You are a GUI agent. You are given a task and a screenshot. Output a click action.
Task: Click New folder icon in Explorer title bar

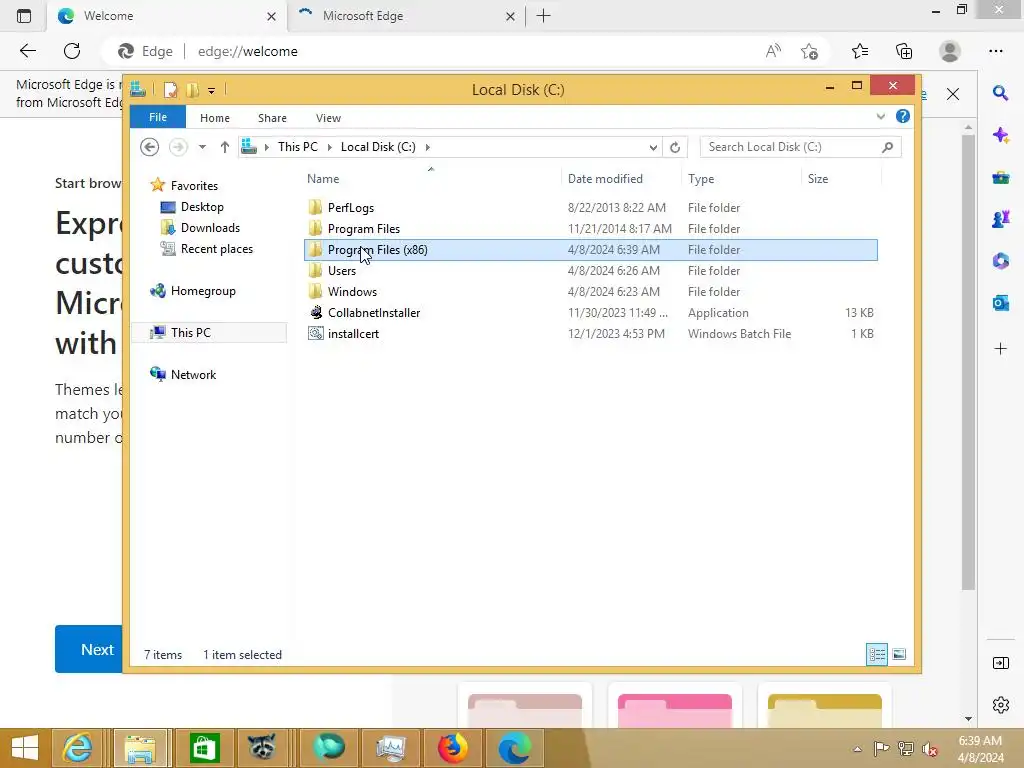[x=192, y=89]
